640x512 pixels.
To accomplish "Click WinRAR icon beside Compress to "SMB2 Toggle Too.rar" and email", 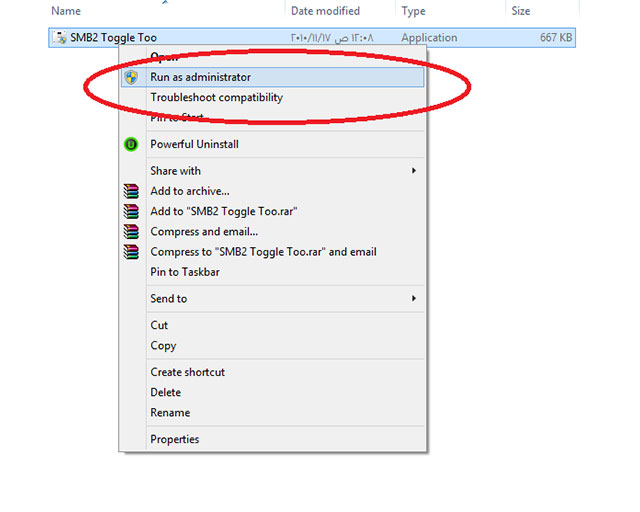I will point(131,252).
